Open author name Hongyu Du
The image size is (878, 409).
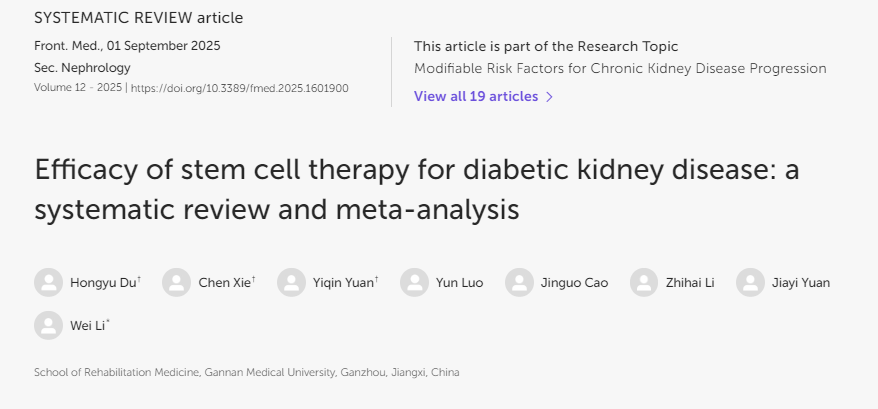coord(103,282)
